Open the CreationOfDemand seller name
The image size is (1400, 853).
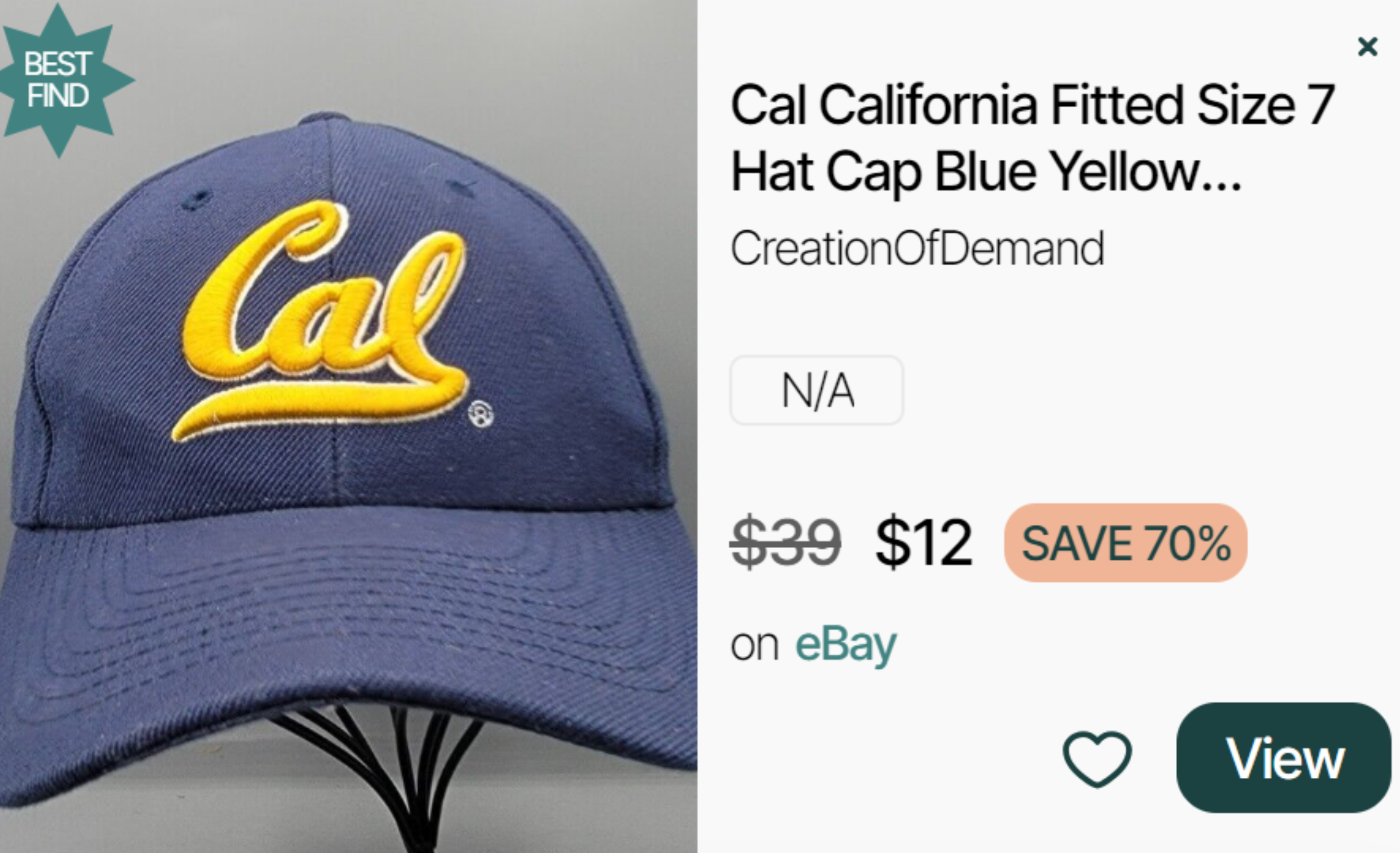[x=918, y=248]
